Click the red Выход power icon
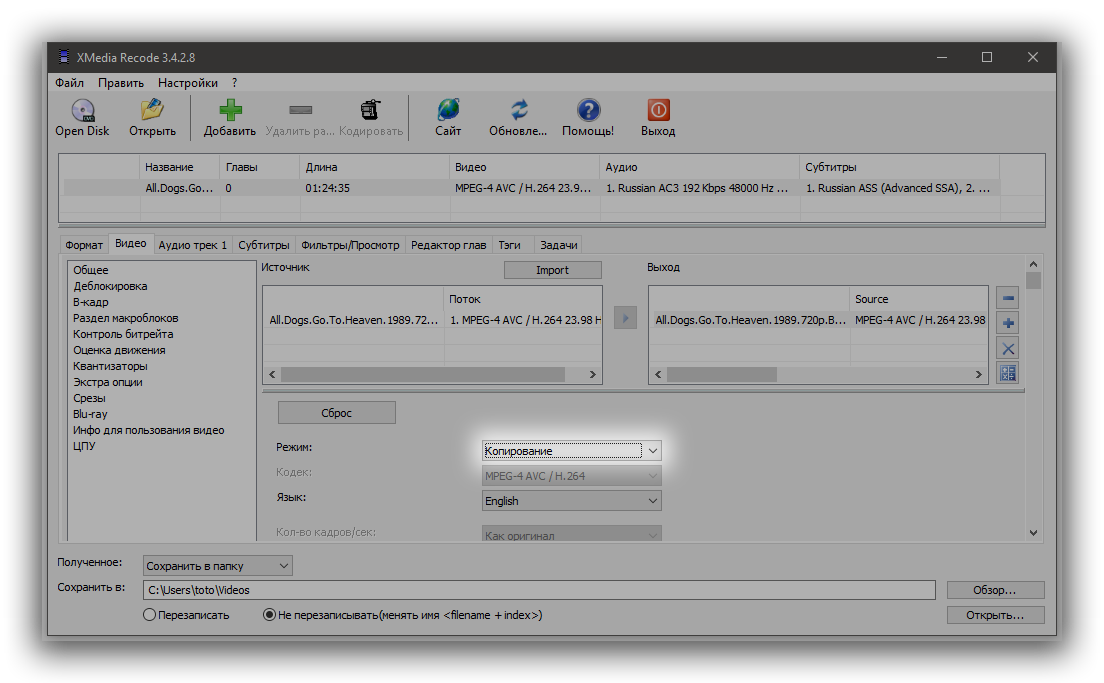This screenshot has height=683, width=1104. [658, 110]
